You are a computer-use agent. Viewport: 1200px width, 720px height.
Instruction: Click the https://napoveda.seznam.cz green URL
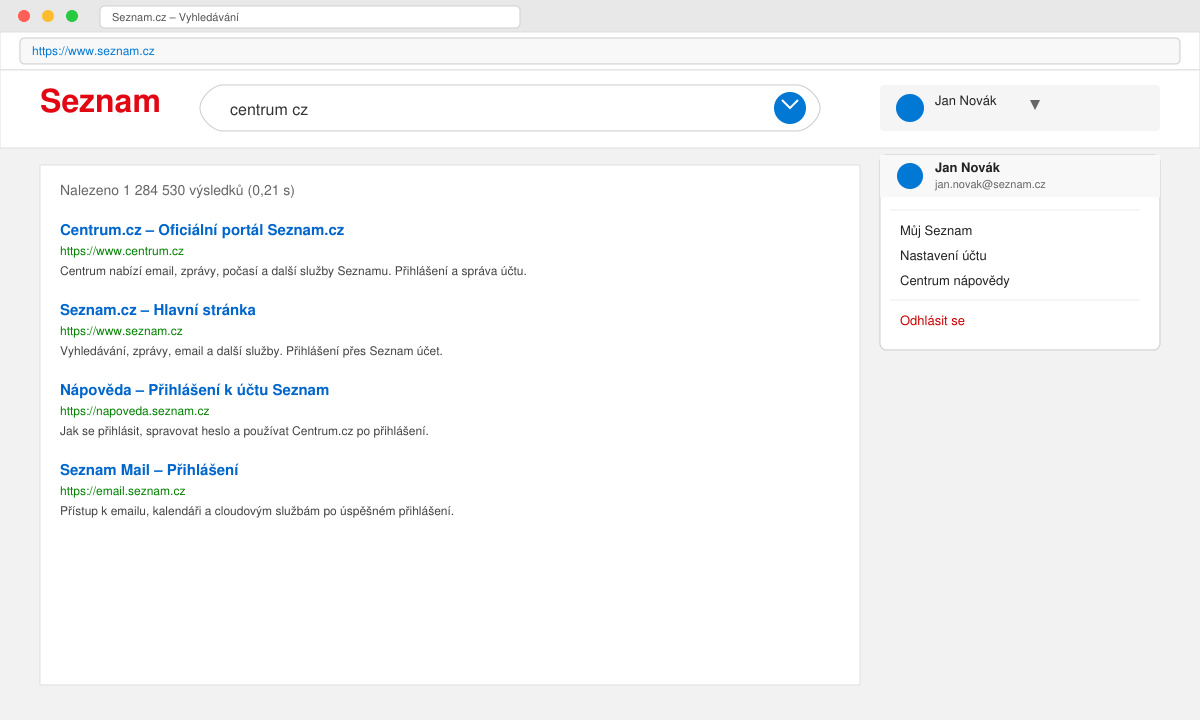coord(134,411)
